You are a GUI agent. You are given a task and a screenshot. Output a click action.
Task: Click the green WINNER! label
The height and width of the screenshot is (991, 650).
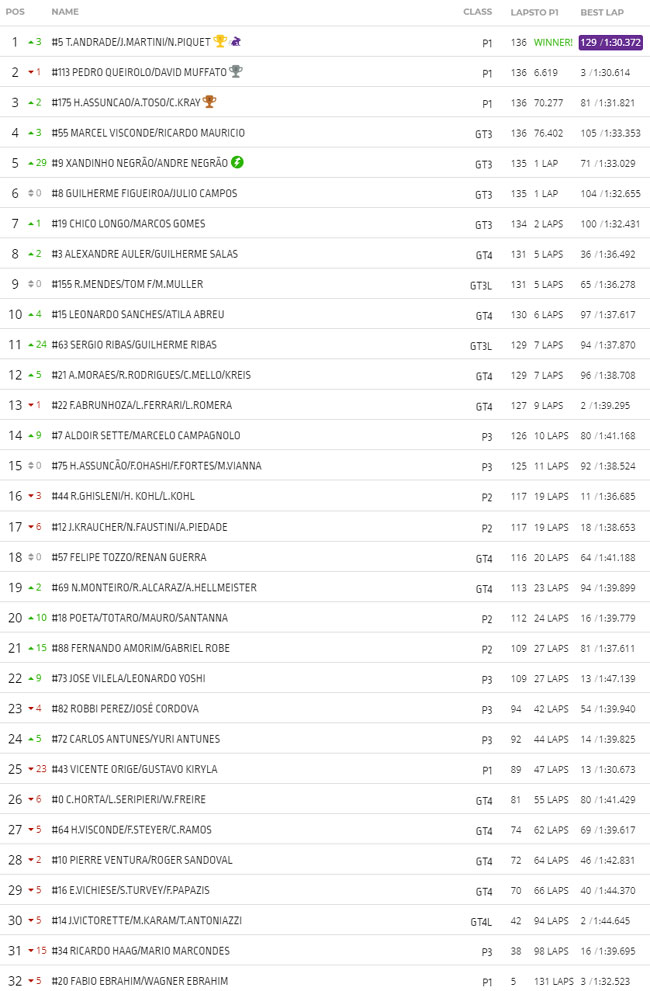[553, 42]
